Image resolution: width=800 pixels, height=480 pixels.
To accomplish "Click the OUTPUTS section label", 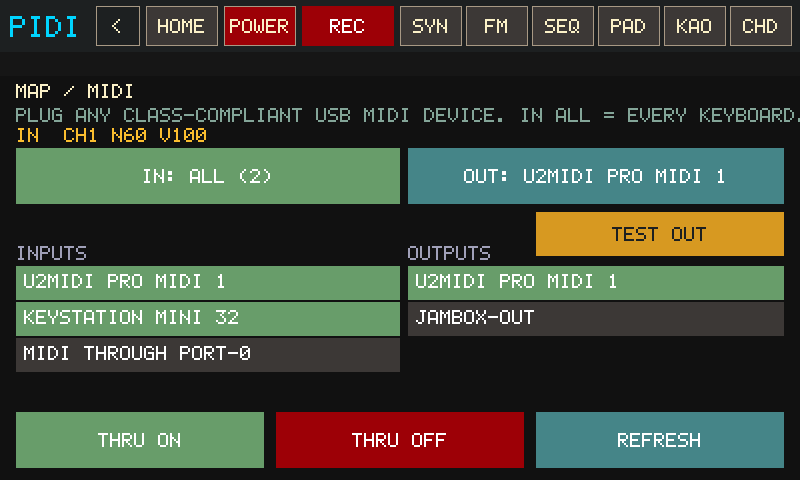I will 449,253.
